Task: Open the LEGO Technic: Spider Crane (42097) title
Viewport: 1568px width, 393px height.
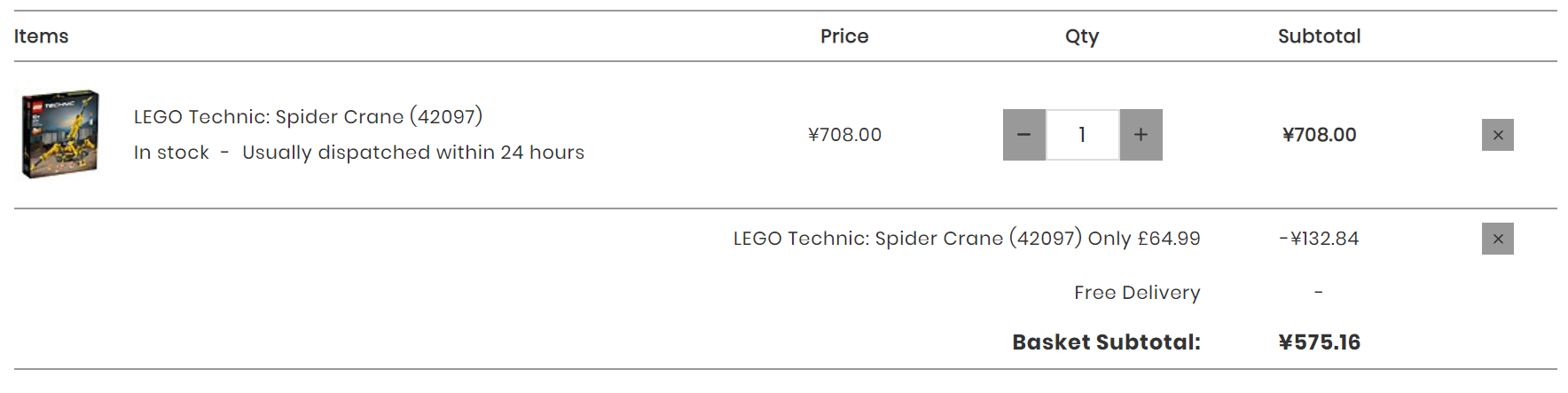Action: click(x=308, y=116)
